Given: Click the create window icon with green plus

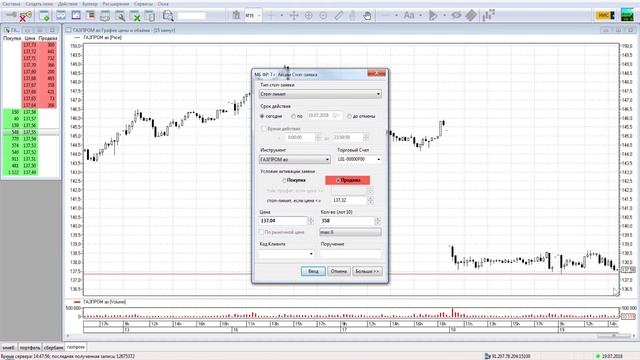Looking at the screenshot, I should 44,16.
